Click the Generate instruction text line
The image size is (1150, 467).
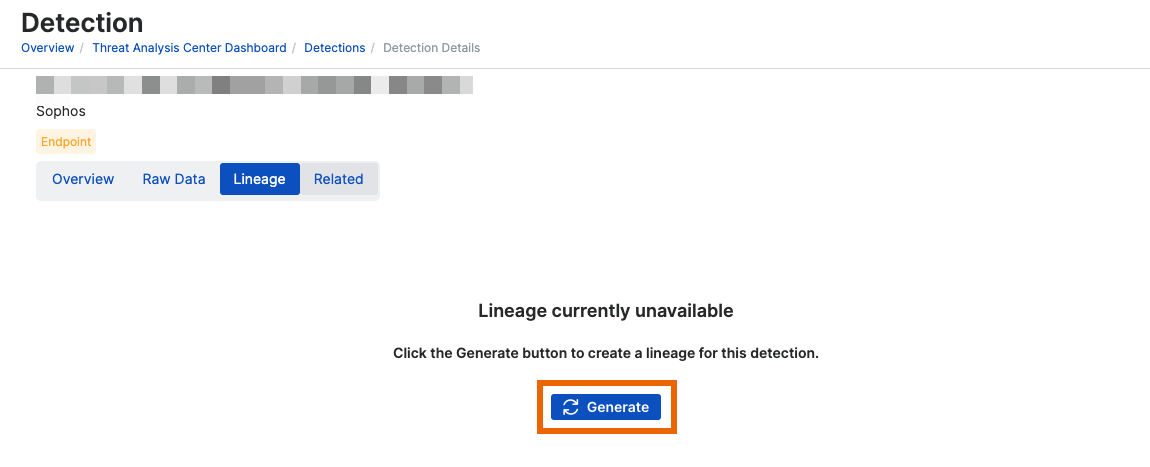(x=606, y=354)
